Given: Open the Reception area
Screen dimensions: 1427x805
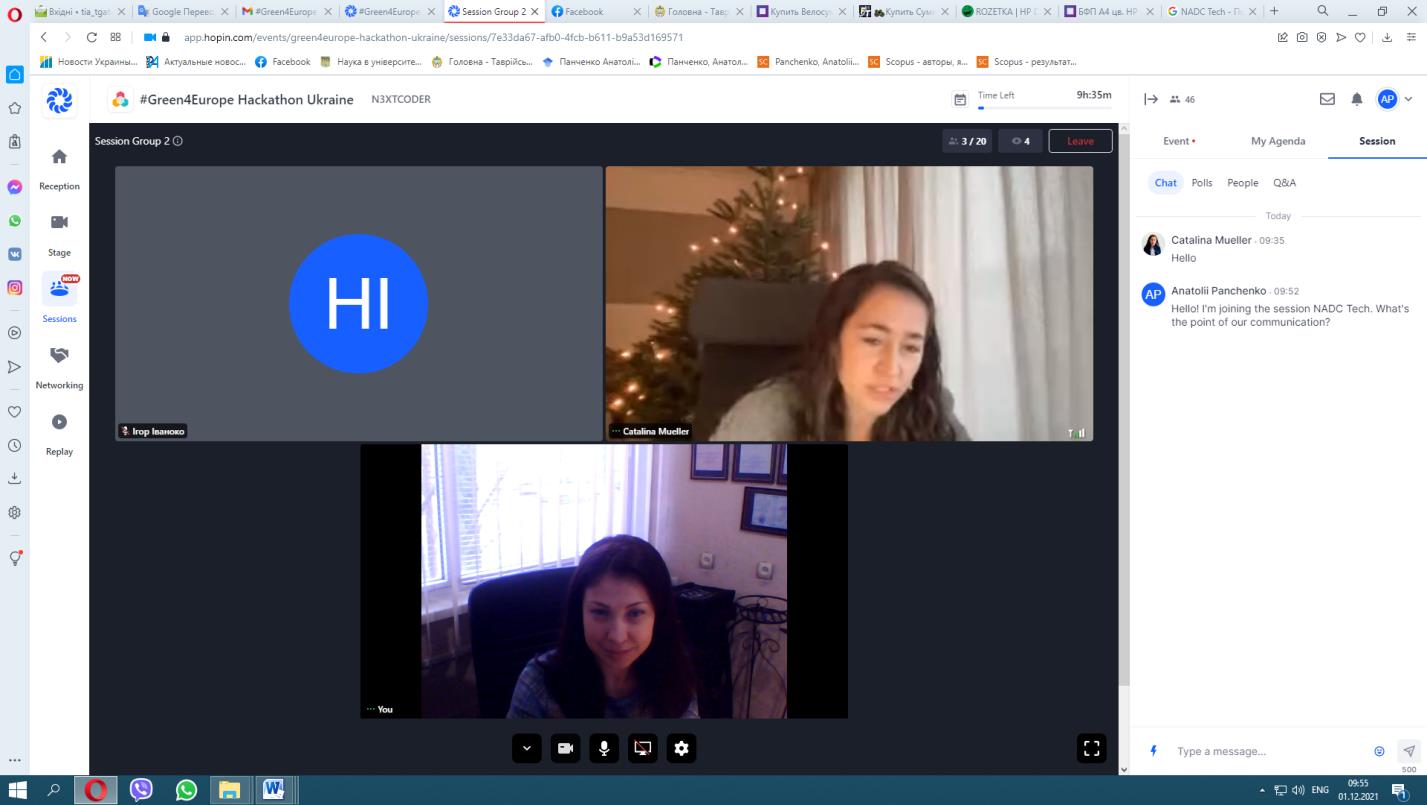Looking at the screenshot, I should [x=59, y=167].
